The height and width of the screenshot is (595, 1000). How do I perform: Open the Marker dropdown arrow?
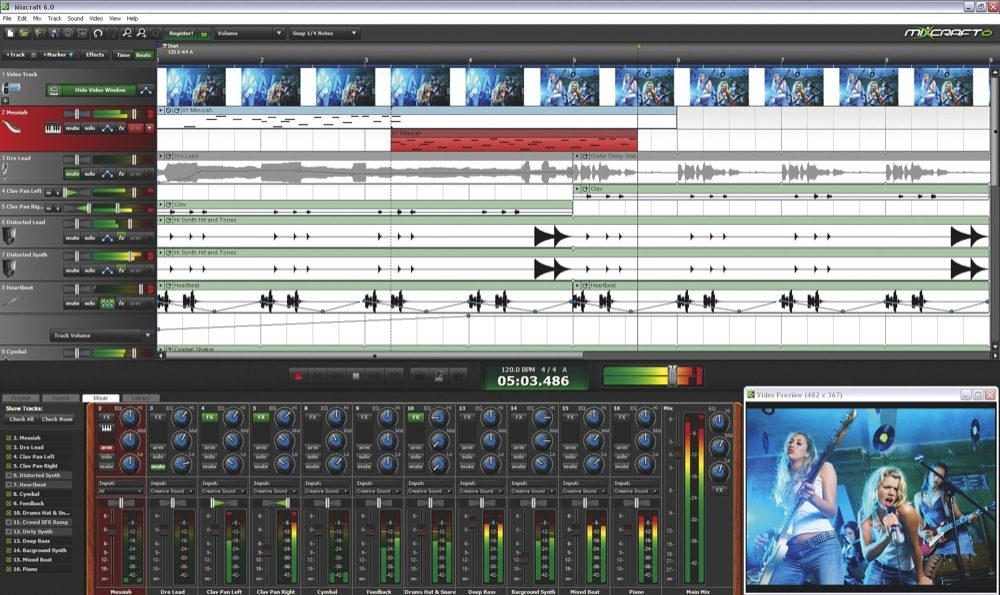71,55
